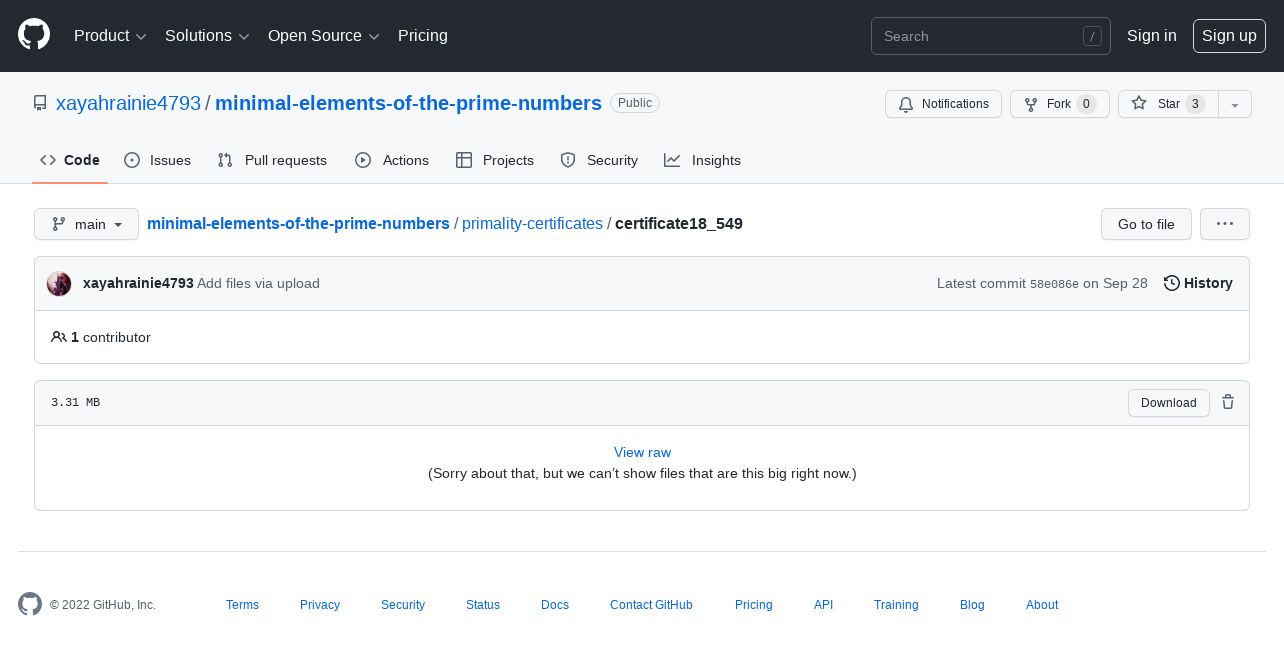
Task: Expand the star lists dropdown arrow
Action: click(1235, 104)
